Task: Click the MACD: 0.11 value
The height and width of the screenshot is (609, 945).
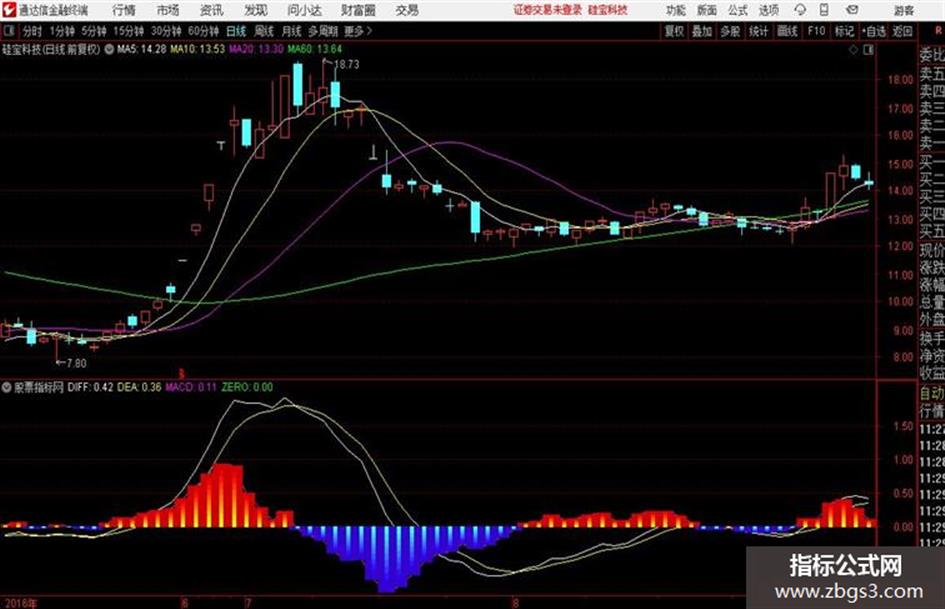Action: point(191,387)
